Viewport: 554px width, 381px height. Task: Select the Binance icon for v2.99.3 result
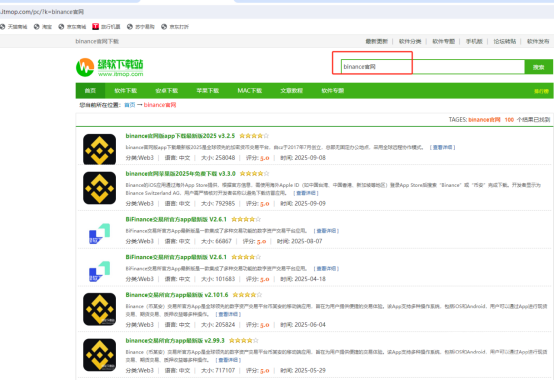[x=99, y=355]
